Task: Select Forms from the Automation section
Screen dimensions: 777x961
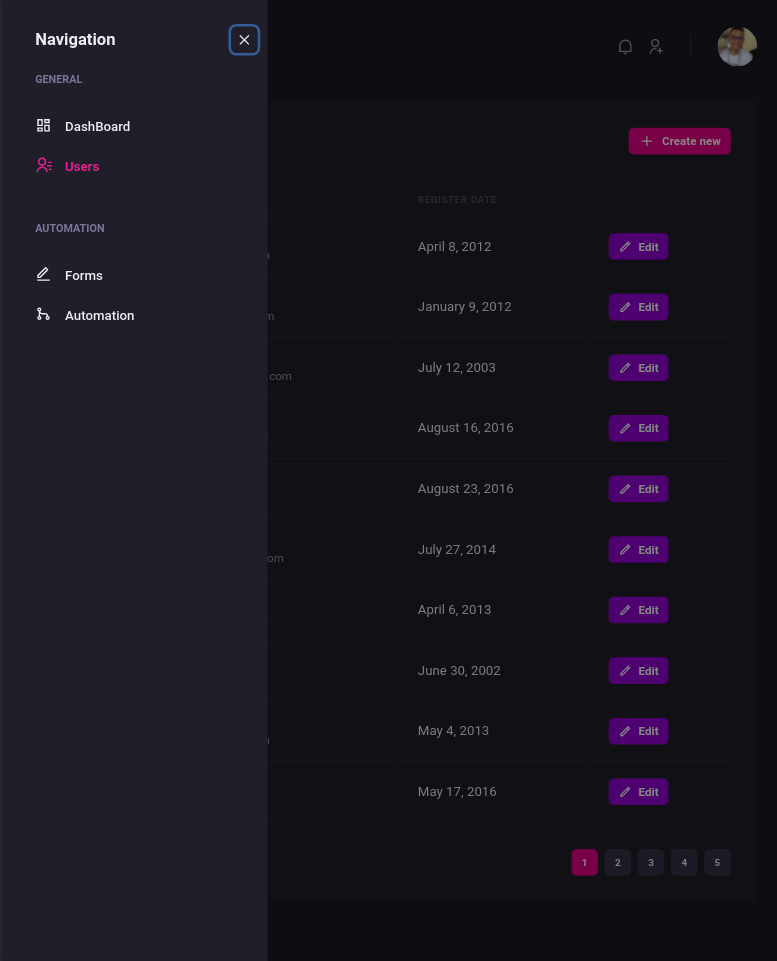Action: click(x=84, y=274)
